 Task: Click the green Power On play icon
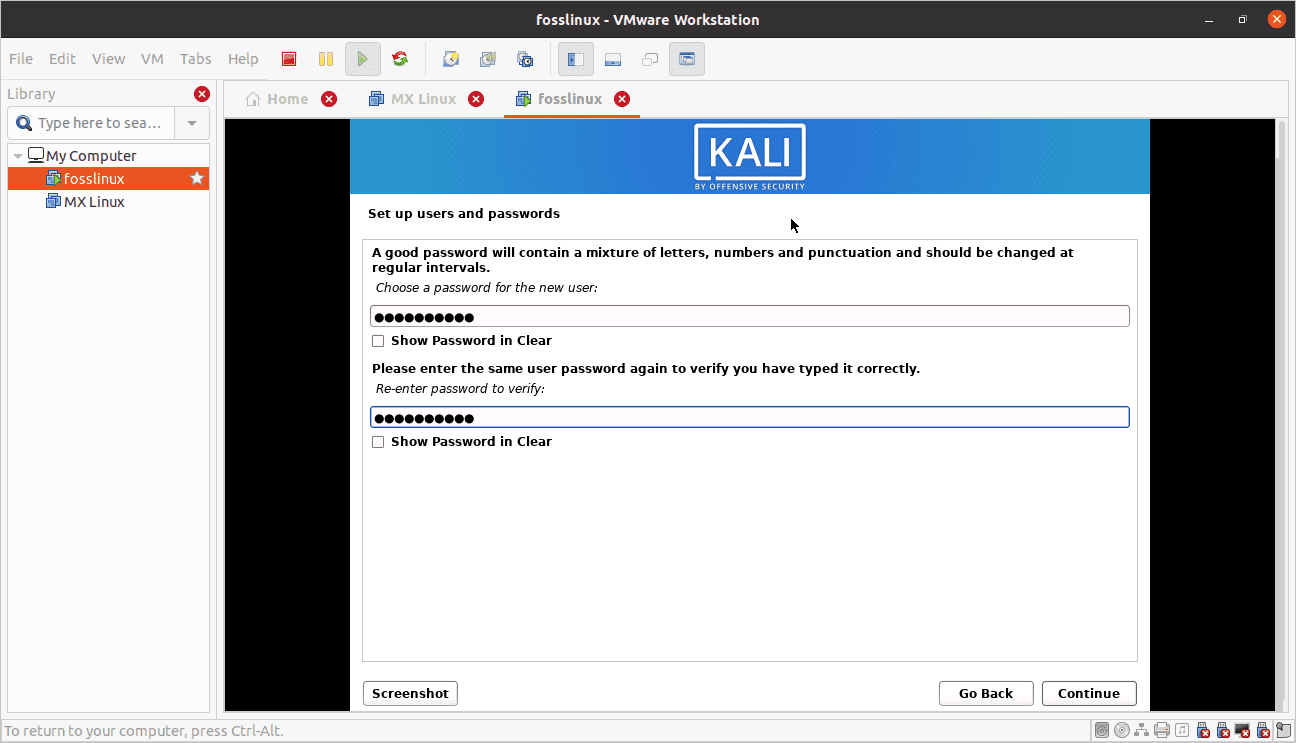point(363,59)
